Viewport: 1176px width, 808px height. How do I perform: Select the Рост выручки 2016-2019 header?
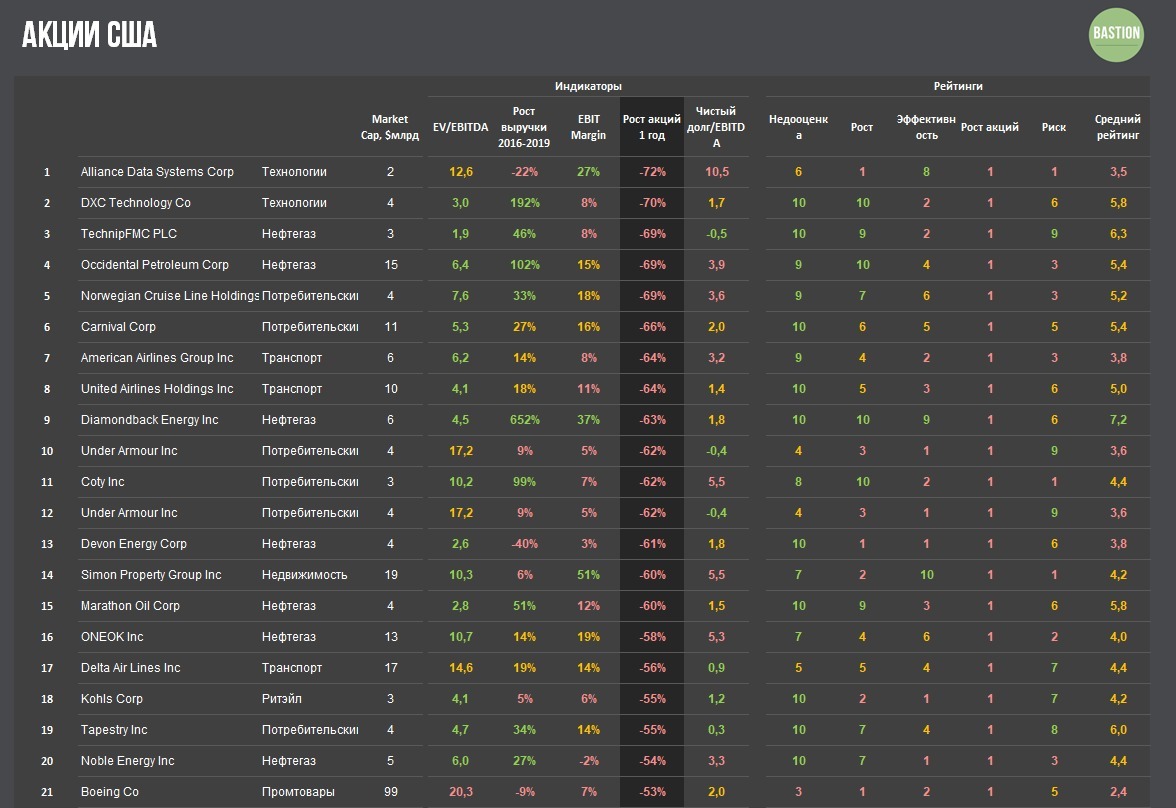tap(524, 127)
